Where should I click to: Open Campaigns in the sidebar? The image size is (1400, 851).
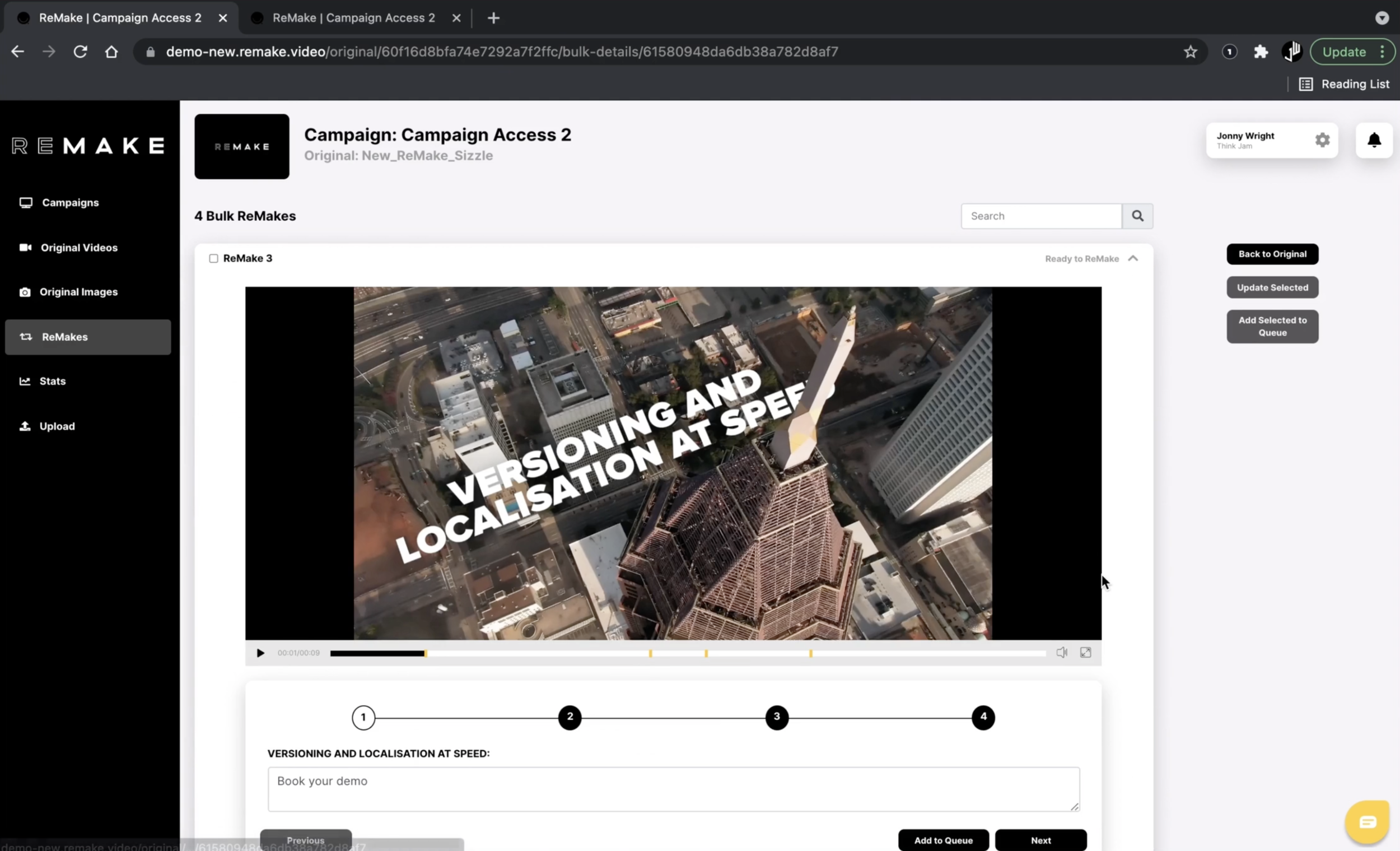click(70, 203)
